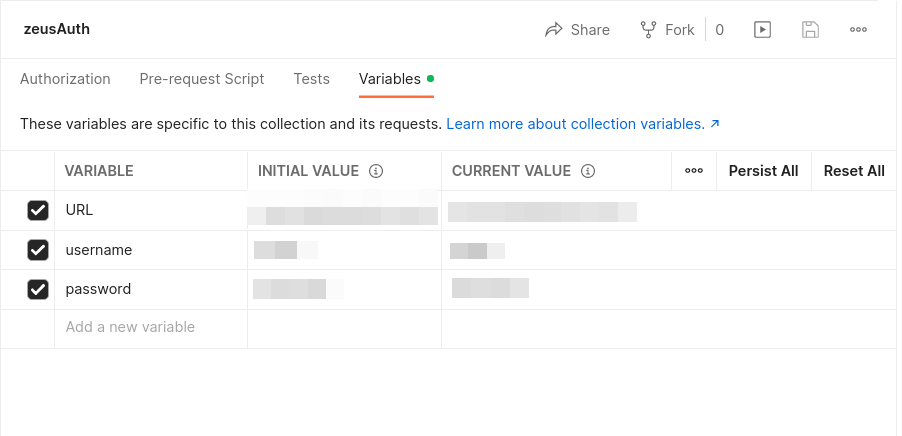Open the collection more-actions ellipsis menu
The width and height of the screenshot is (902, 436).
click(858, 30)
